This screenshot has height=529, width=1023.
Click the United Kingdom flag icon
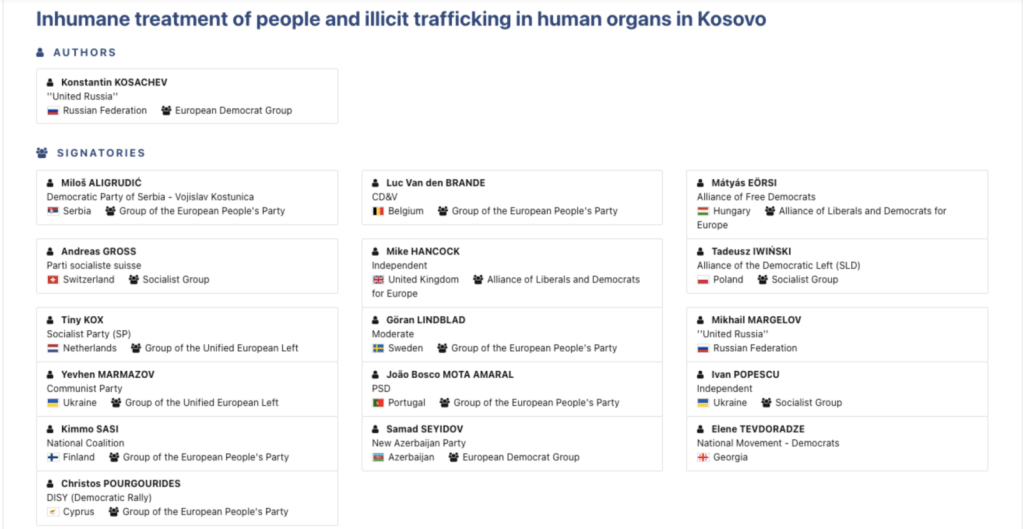[378, 280]
